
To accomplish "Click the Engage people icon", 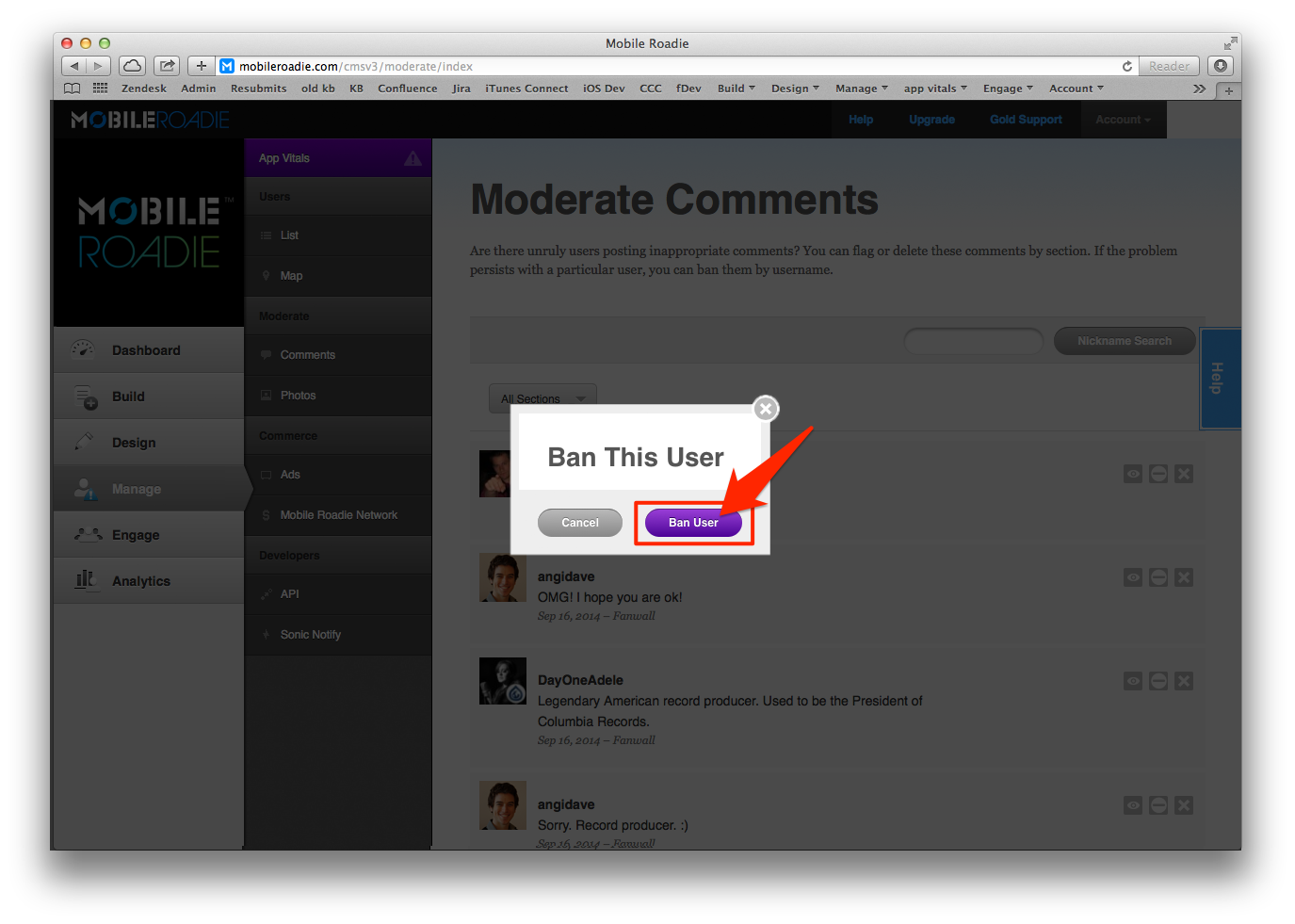I will (89, 534).
